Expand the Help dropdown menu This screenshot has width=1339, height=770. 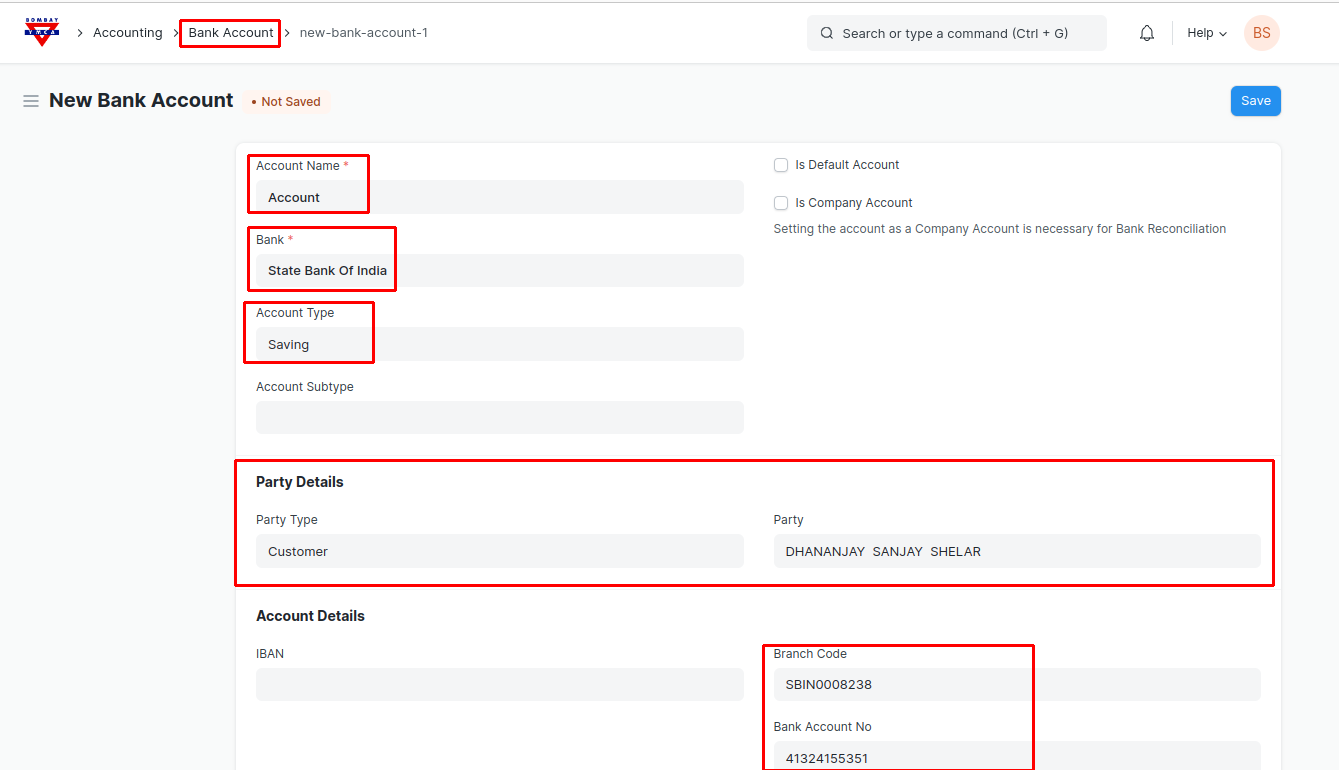click(1206, 33)
